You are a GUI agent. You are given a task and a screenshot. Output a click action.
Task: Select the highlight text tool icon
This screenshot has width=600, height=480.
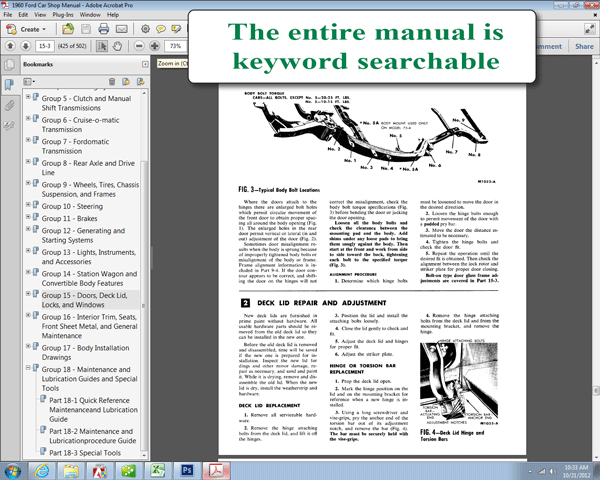click(x=176, y=29)
